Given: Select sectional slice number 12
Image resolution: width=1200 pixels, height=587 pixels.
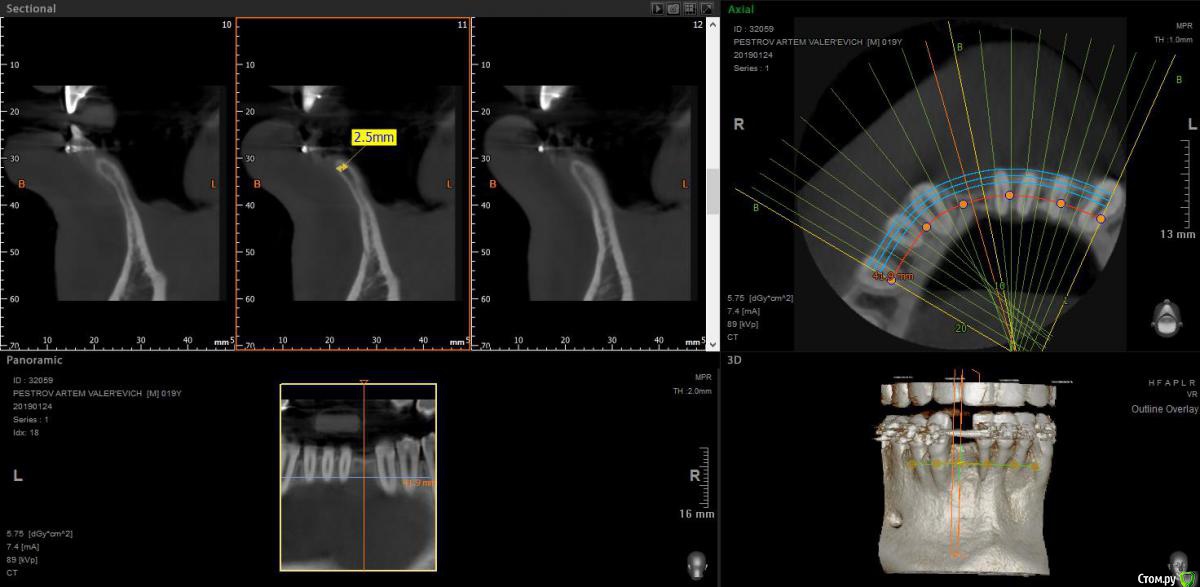Looking at the screenshot, I should point(697,23).
